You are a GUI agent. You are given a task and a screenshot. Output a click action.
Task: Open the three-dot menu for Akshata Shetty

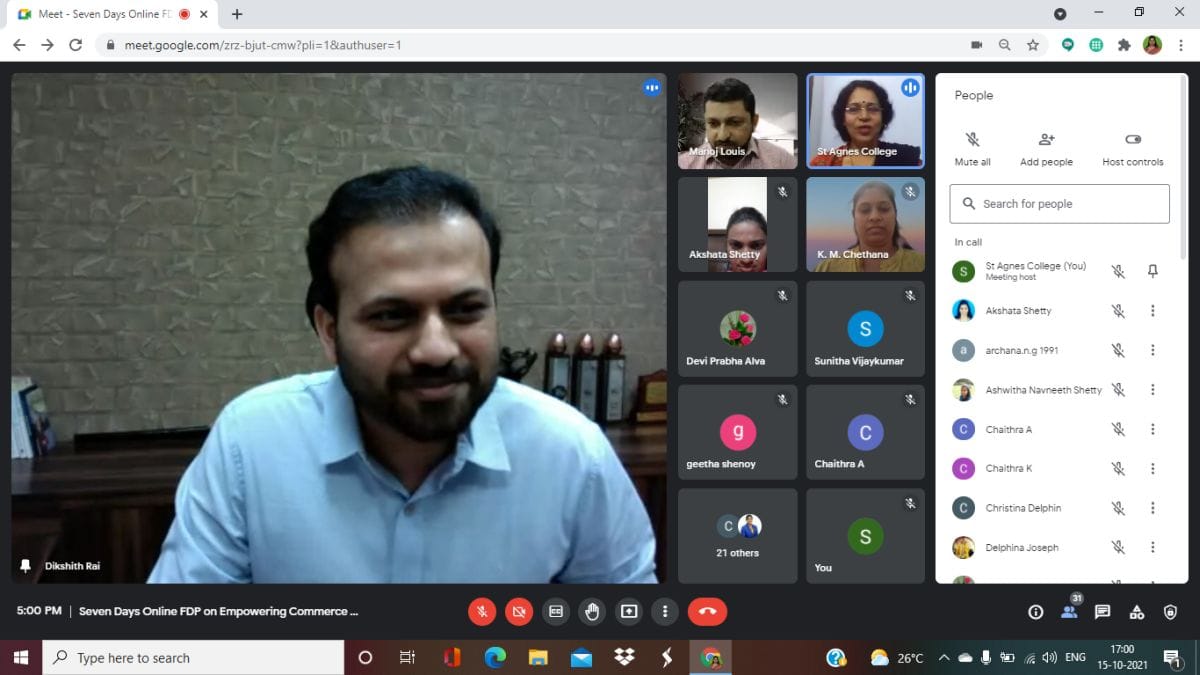point(1152,311)
